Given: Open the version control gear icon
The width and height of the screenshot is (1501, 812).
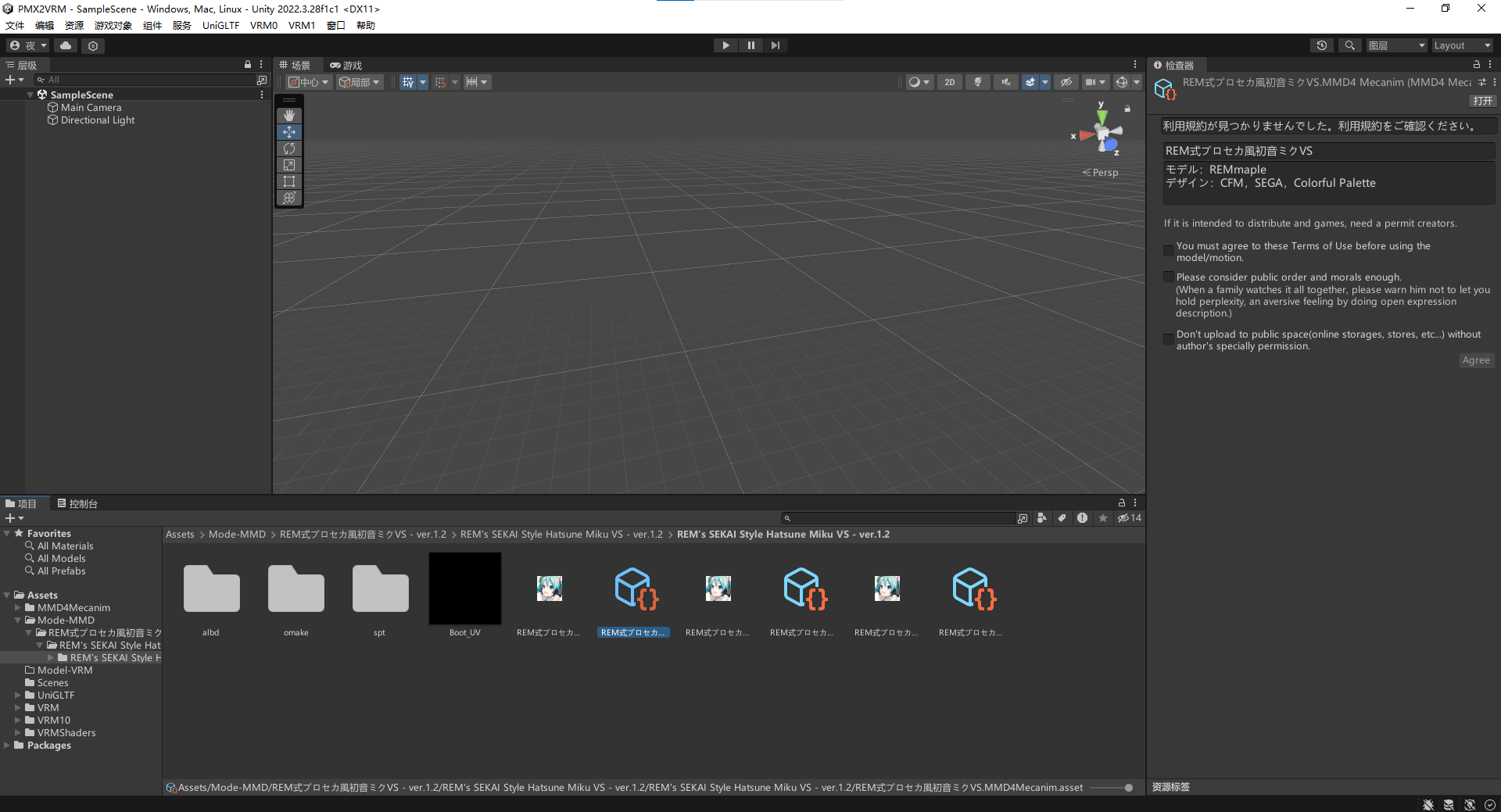Looking at the screenshot, I should pyautogui.click(x=93, y=45).
